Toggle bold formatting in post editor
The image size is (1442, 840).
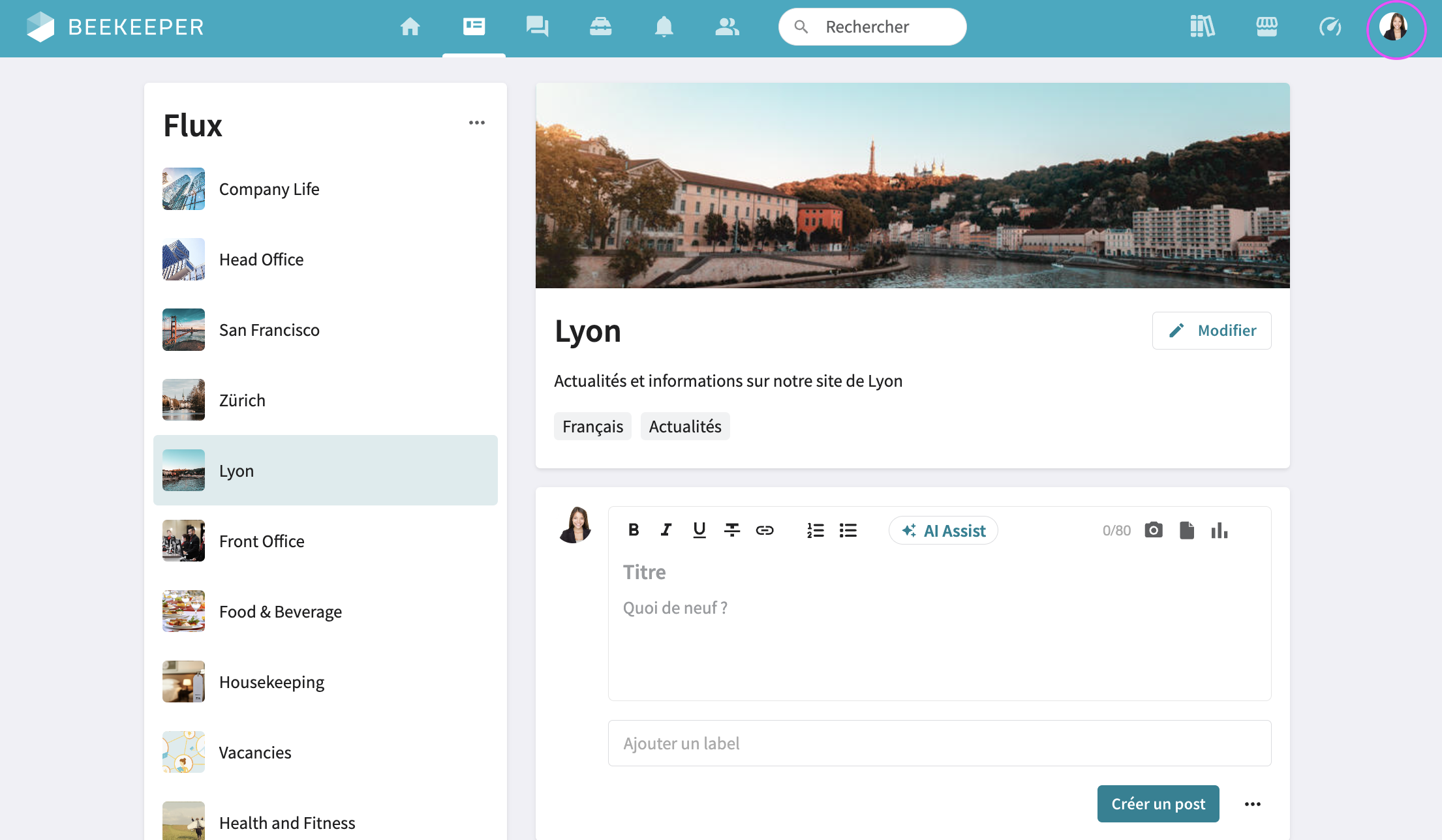click(x=634, y=530)
